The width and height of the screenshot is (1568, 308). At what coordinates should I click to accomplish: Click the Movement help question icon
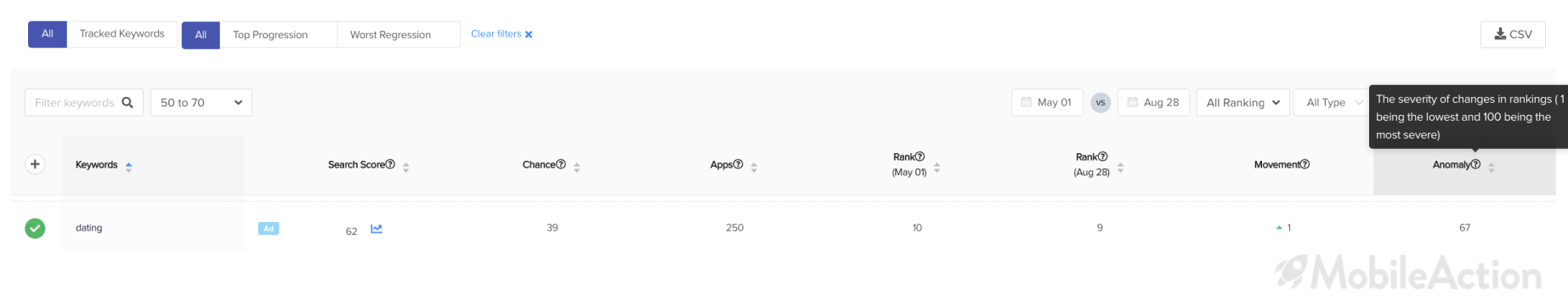point(1305,164)
